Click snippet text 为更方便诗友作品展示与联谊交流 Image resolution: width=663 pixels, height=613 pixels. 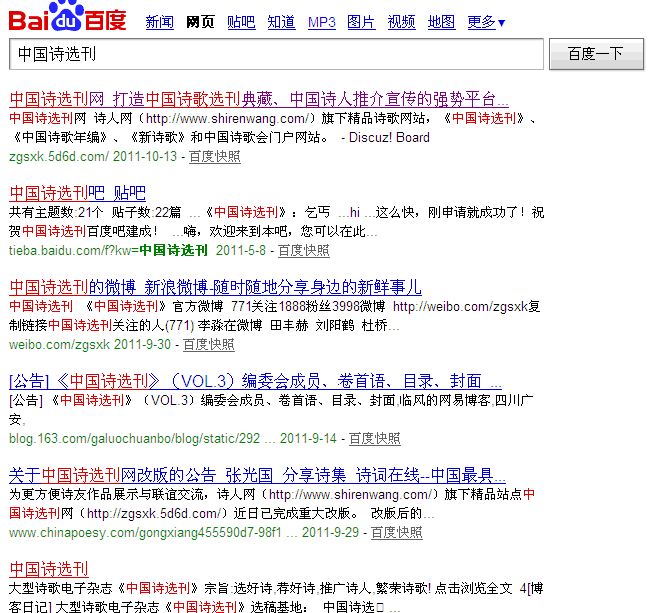111,494
